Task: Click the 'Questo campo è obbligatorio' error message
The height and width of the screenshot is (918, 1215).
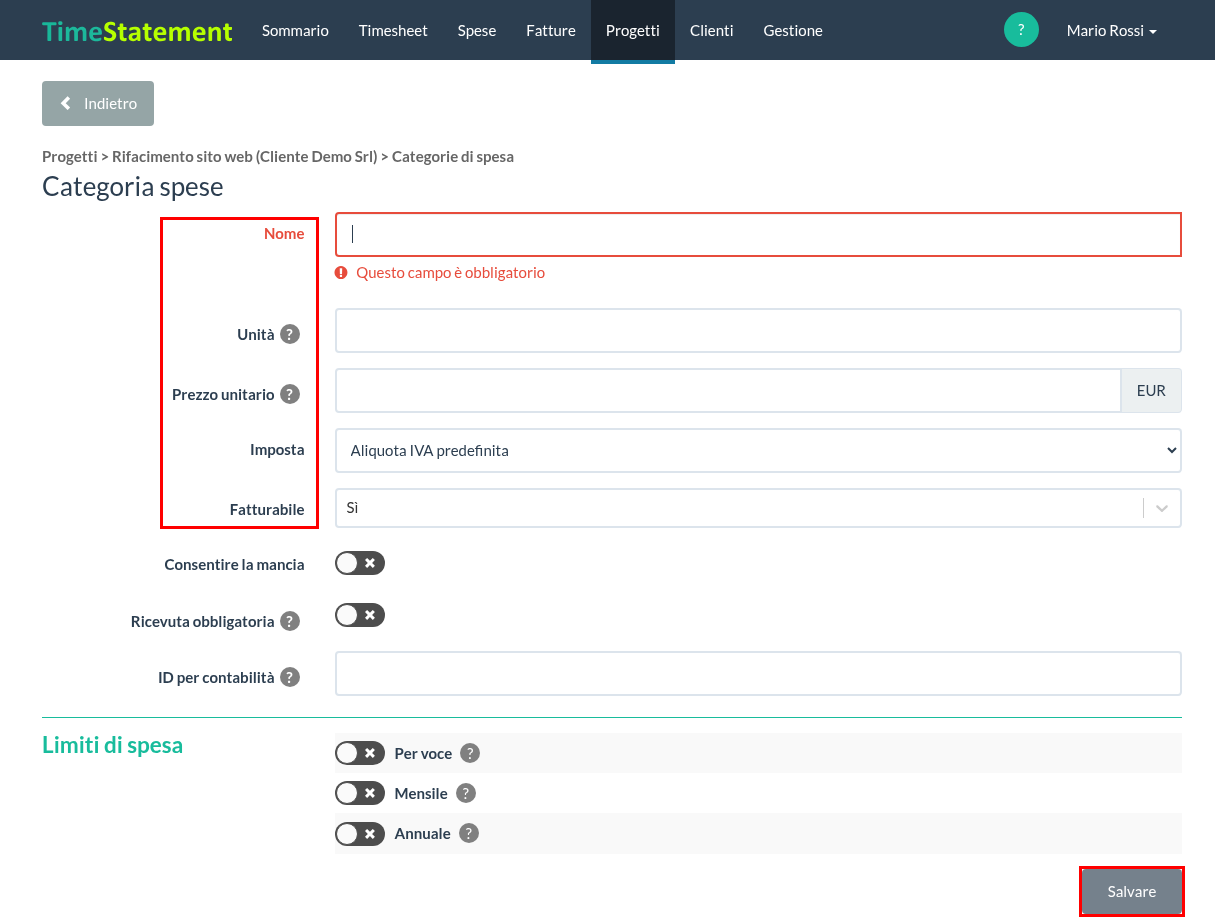Action: pos(450,272)
